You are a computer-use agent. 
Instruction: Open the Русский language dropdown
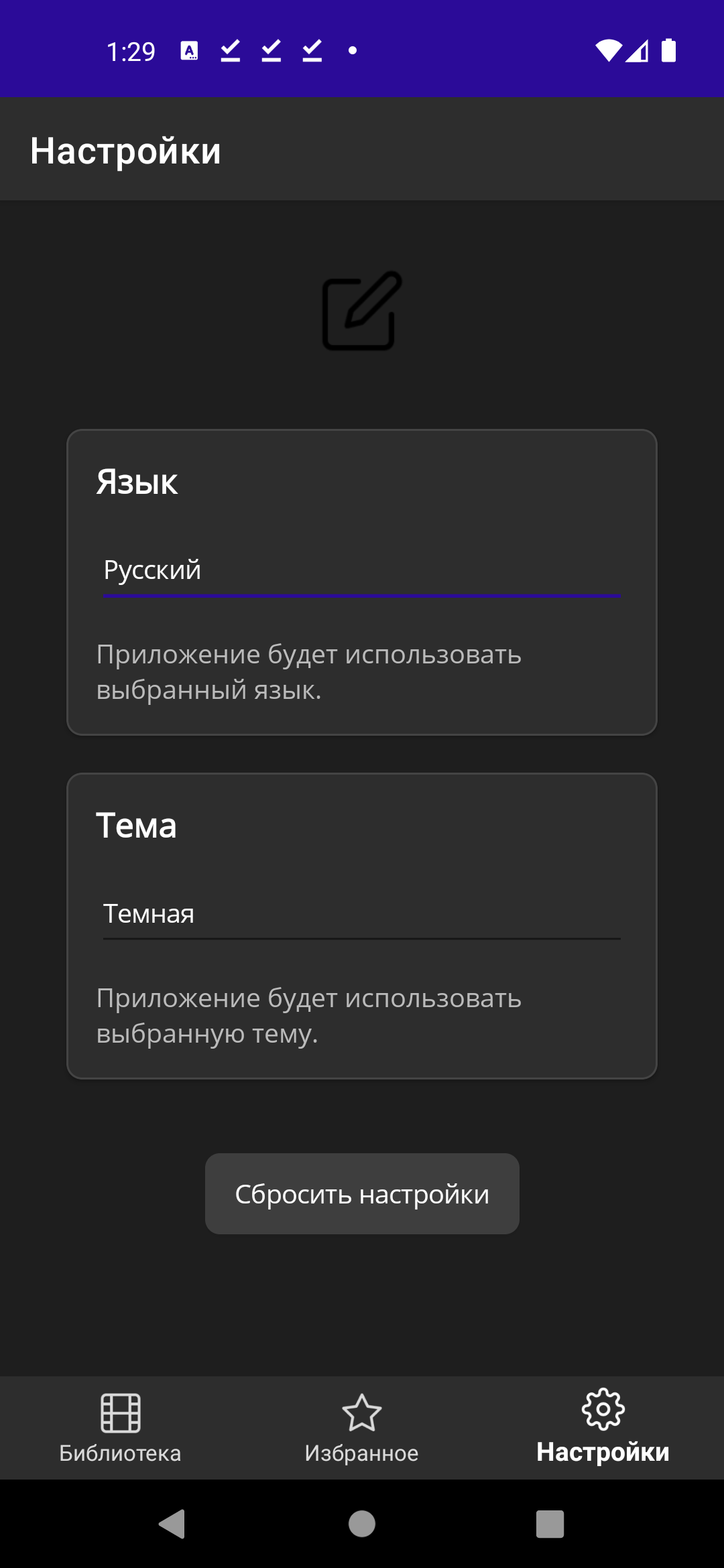[362, 570]
